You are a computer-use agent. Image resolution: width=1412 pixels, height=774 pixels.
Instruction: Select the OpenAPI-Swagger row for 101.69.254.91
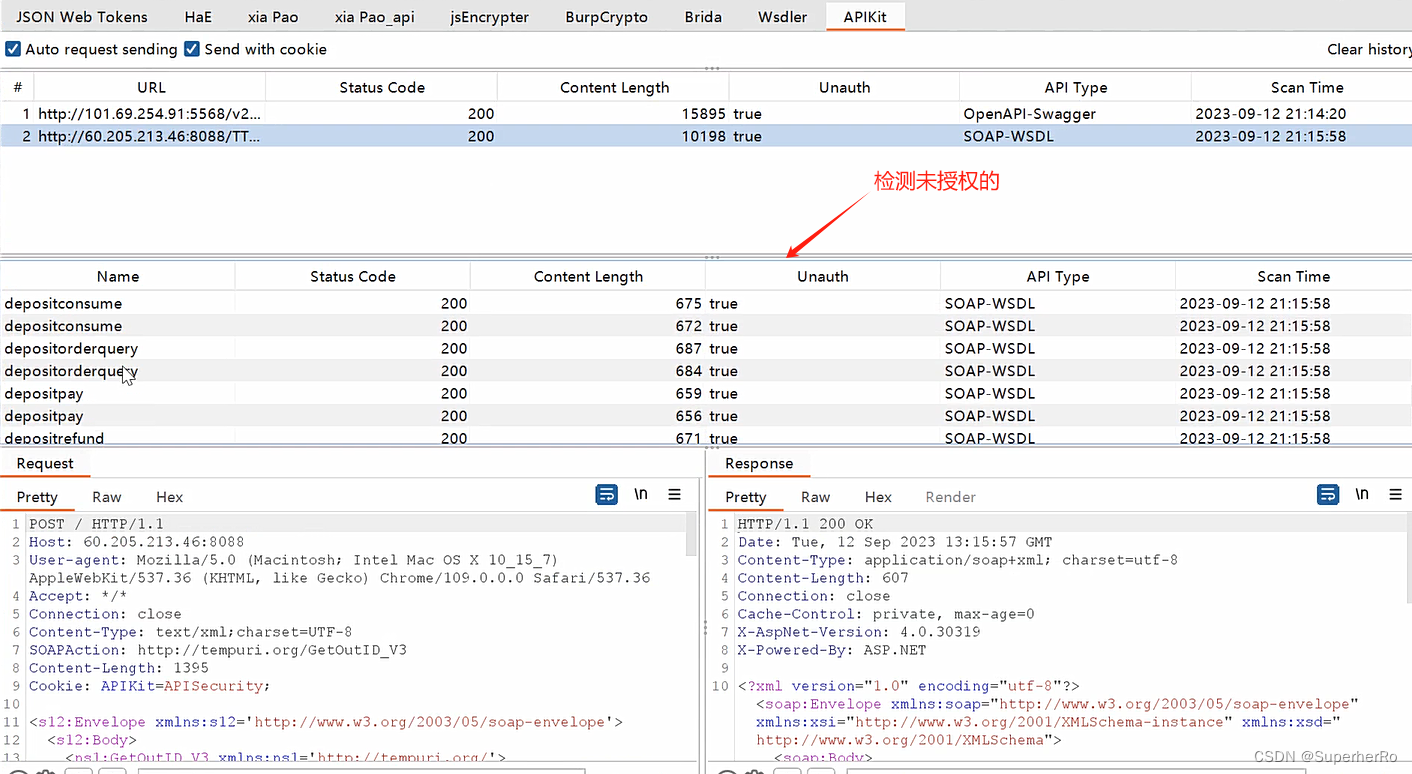click(x=706, y=114)
